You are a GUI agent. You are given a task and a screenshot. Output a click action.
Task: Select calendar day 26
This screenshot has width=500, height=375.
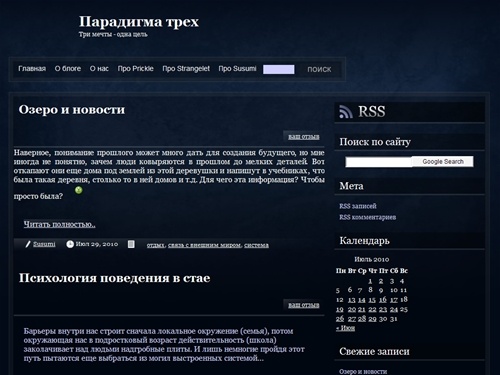pyautogui.click(x=340, y=319)
